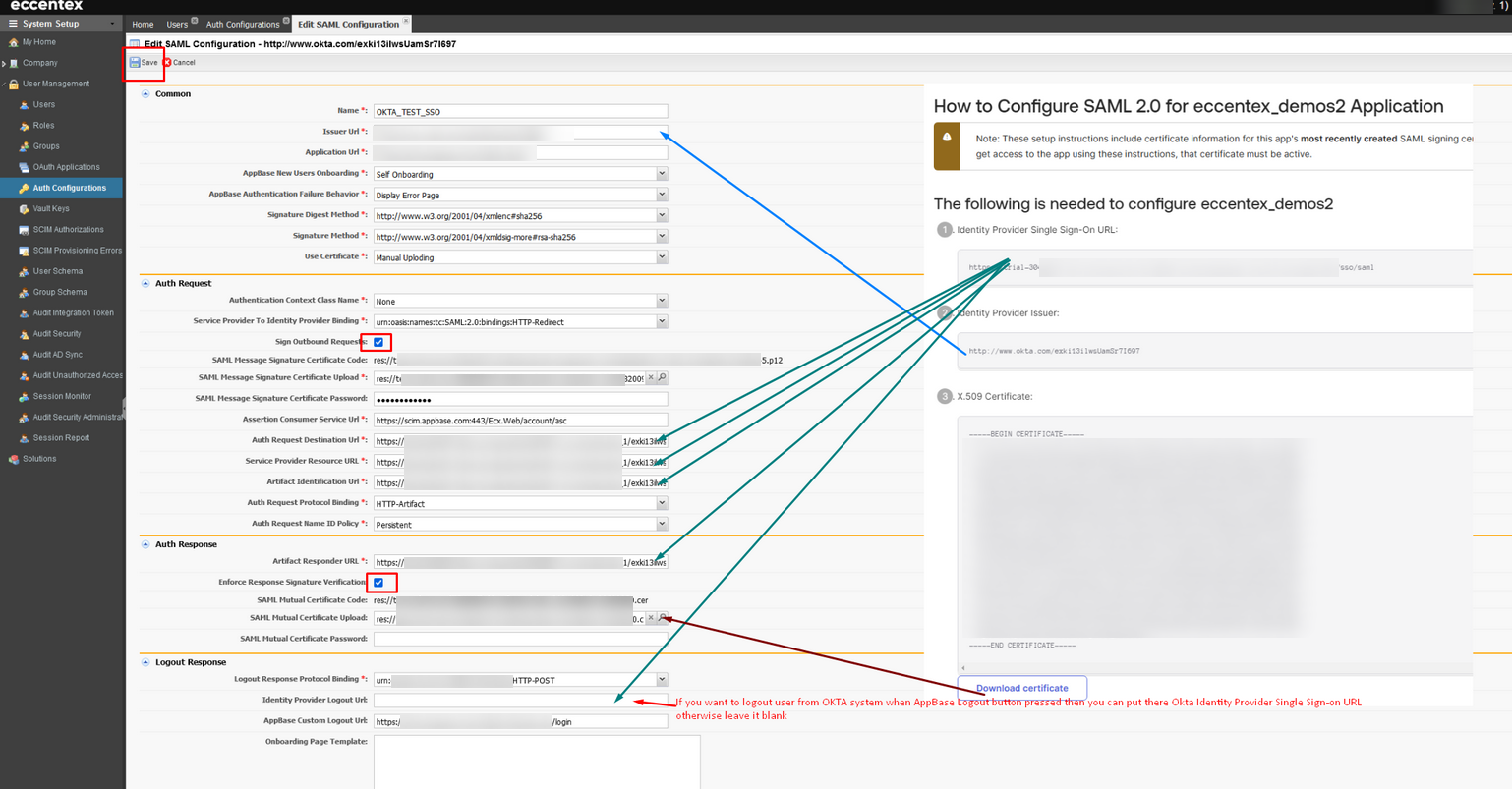
Task: Open the System Setup menu
Action: [61, 23]
